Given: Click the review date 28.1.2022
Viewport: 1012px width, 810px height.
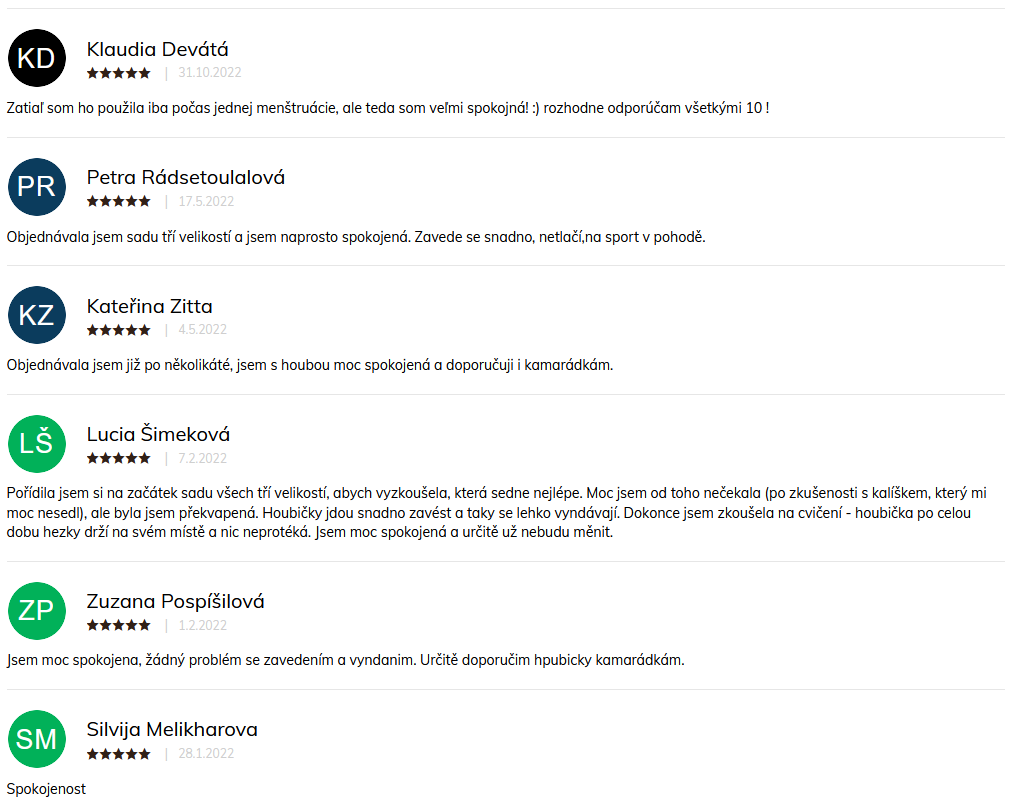Looking at the screenshot, I should [206, 753].
